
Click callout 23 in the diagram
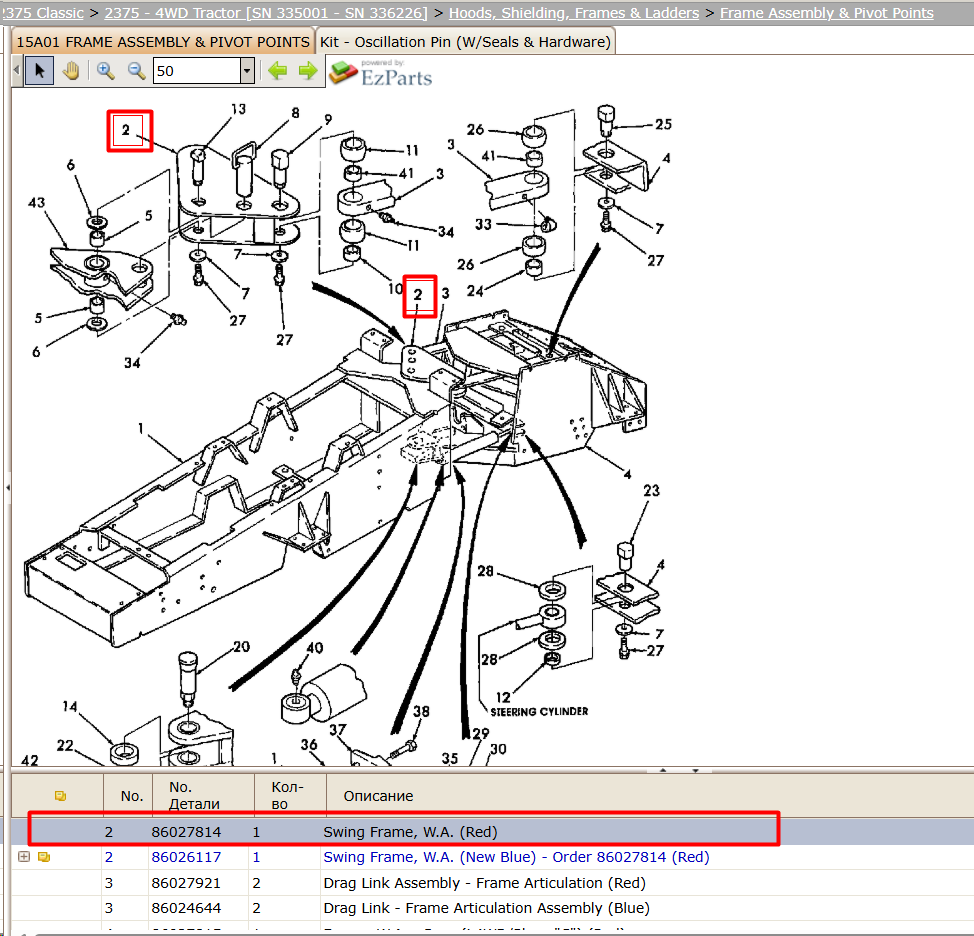[x=652, y=491]
